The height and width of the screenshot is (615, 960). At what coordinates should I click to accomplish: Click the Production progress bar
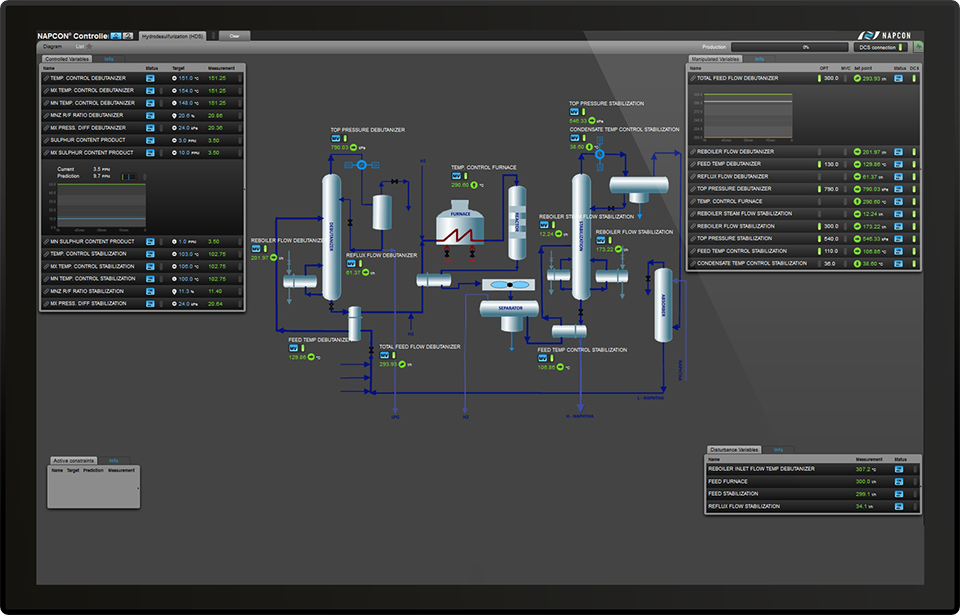point(787,46)
